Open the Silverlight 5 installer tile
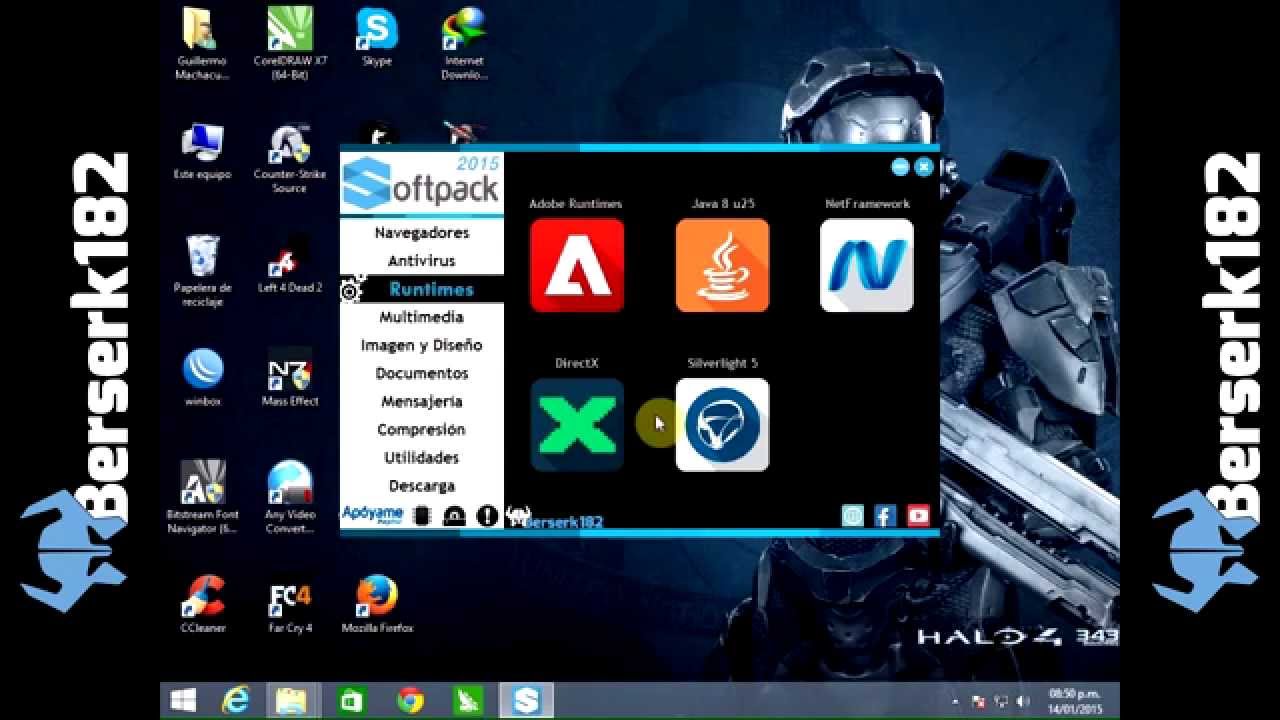Image resolution: width=1280 pixels, height=720 pixels. pos(722,425)
